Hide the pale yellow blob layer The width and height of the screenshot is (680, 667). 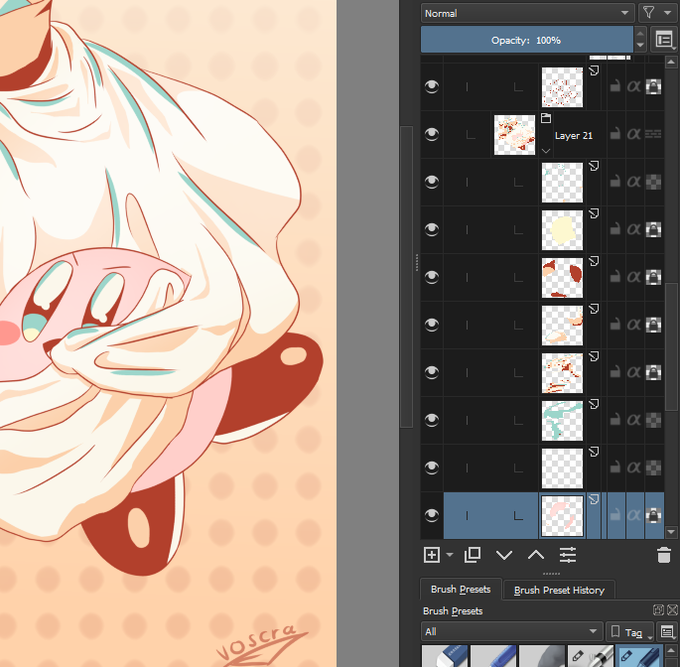[432, 229]
